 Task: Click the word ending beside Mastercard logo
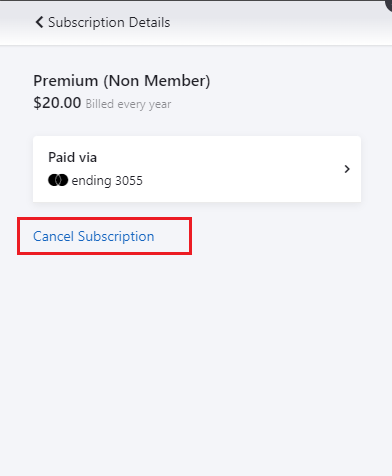point(91,181)
